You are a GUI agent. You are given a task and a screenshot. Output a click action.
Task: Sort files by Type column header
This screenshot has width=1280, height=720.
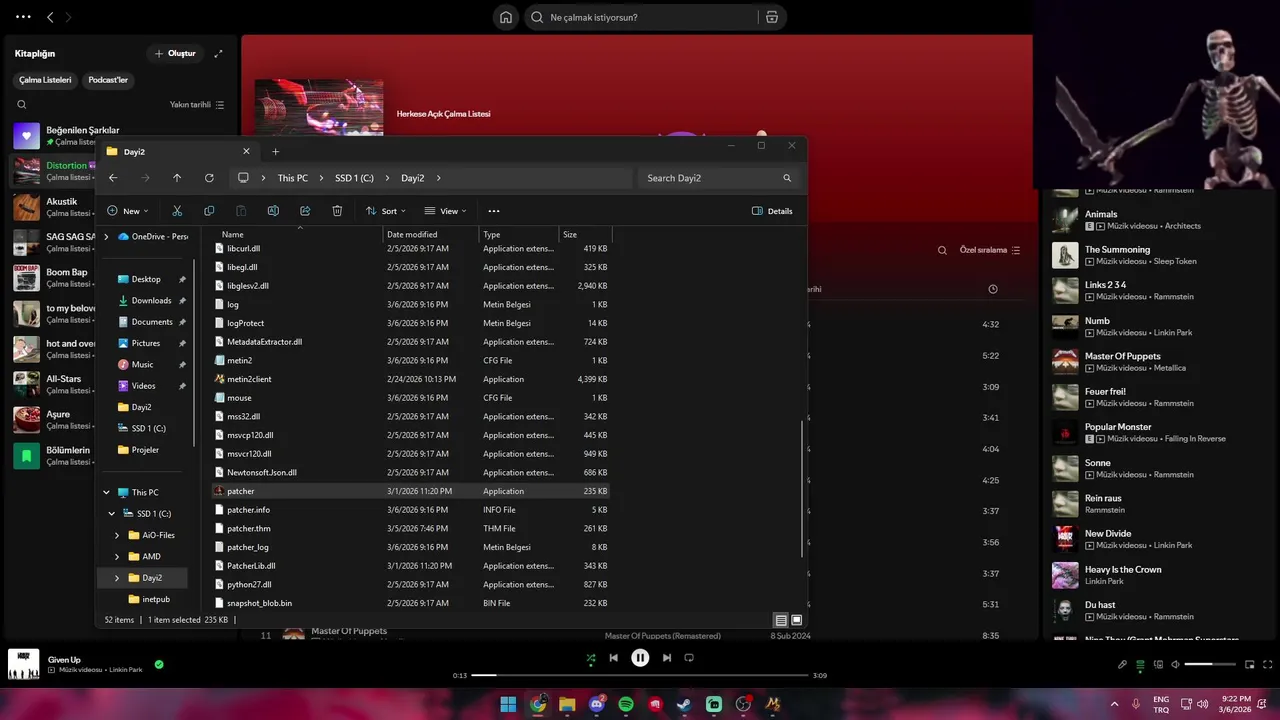click(x=518, y=234)
